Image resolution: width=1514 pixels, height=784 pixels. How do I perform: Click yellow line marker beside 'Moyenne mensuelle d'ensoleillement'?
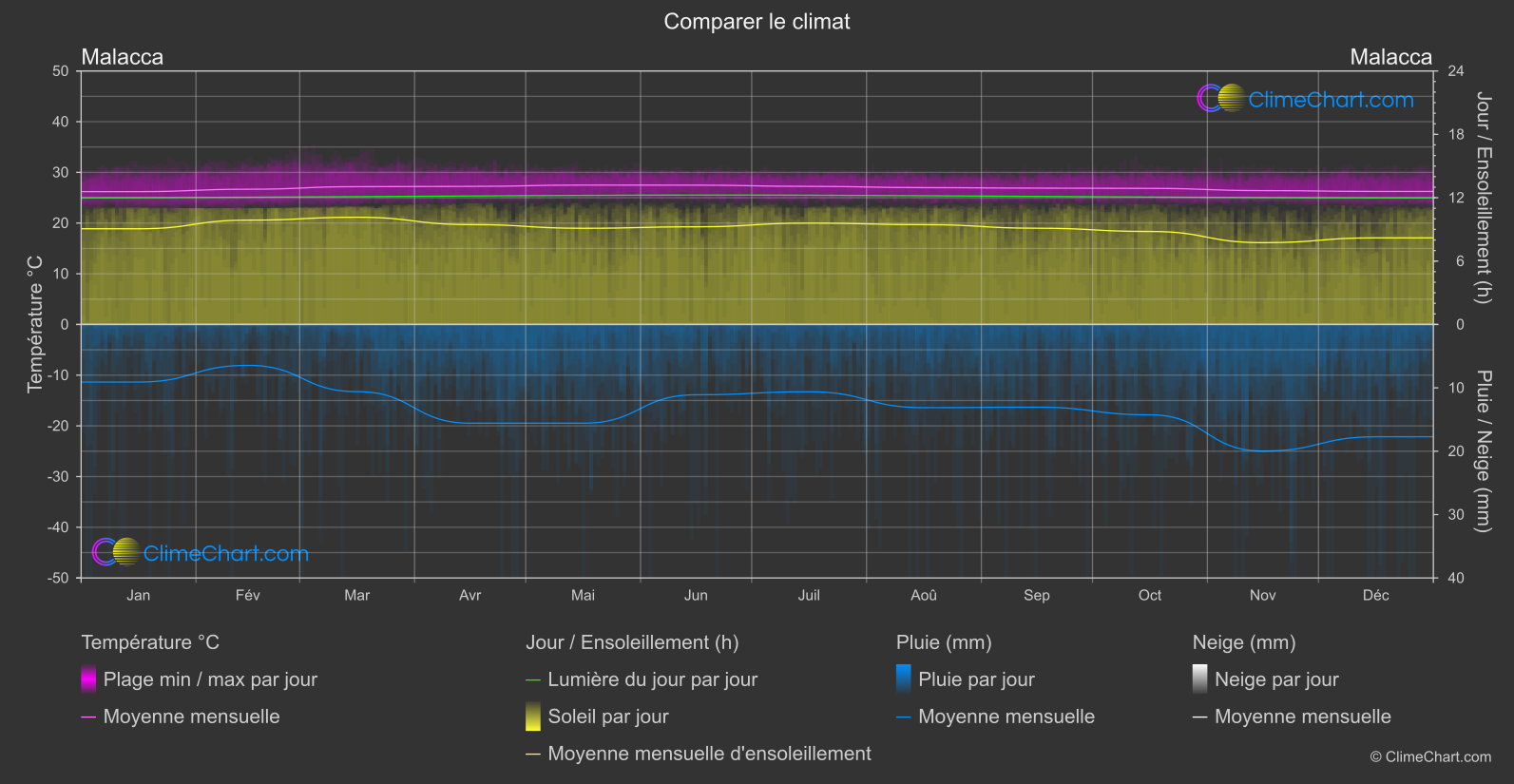(533, 755)
